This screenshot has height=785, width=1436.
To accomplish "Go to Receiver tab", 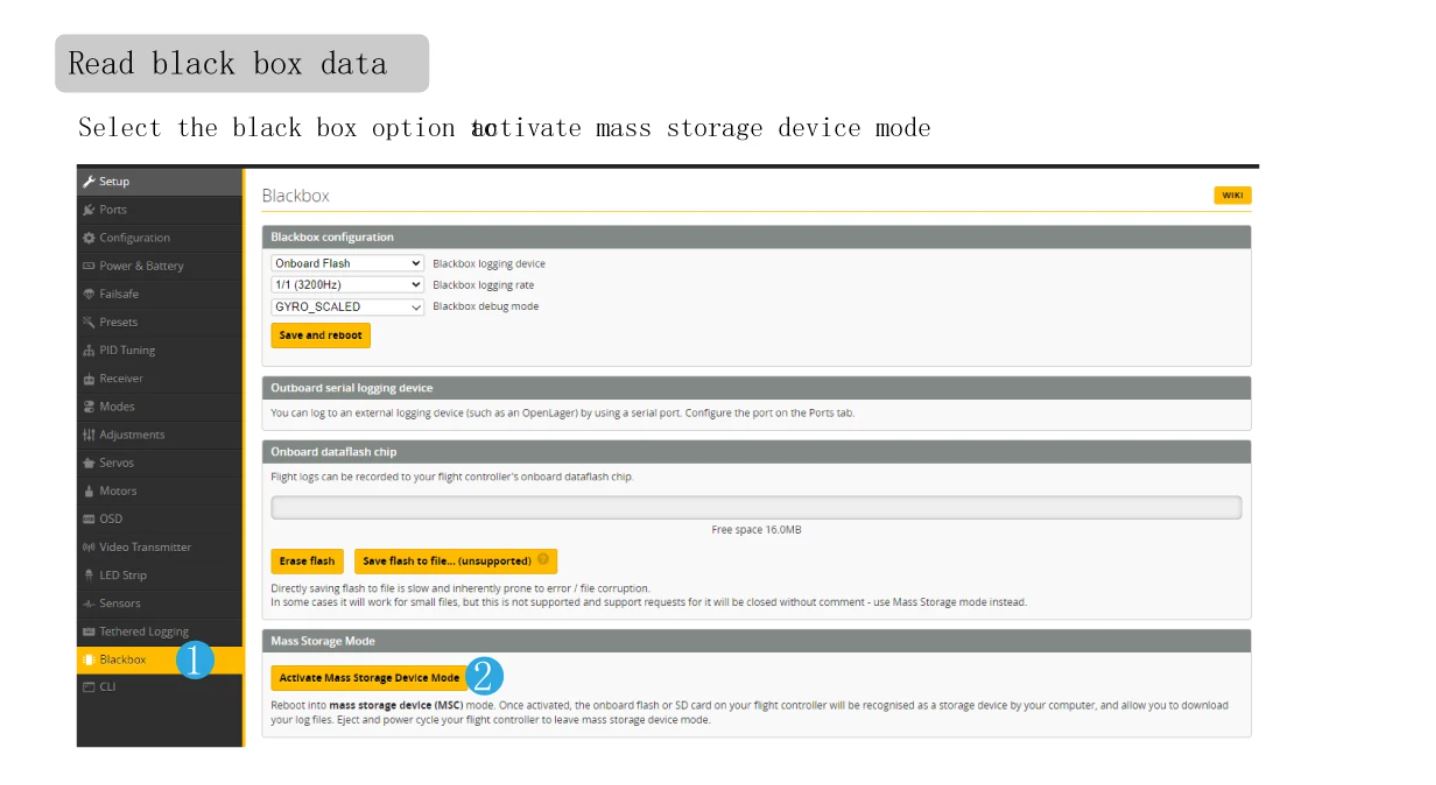I will [x=159, y=378].
